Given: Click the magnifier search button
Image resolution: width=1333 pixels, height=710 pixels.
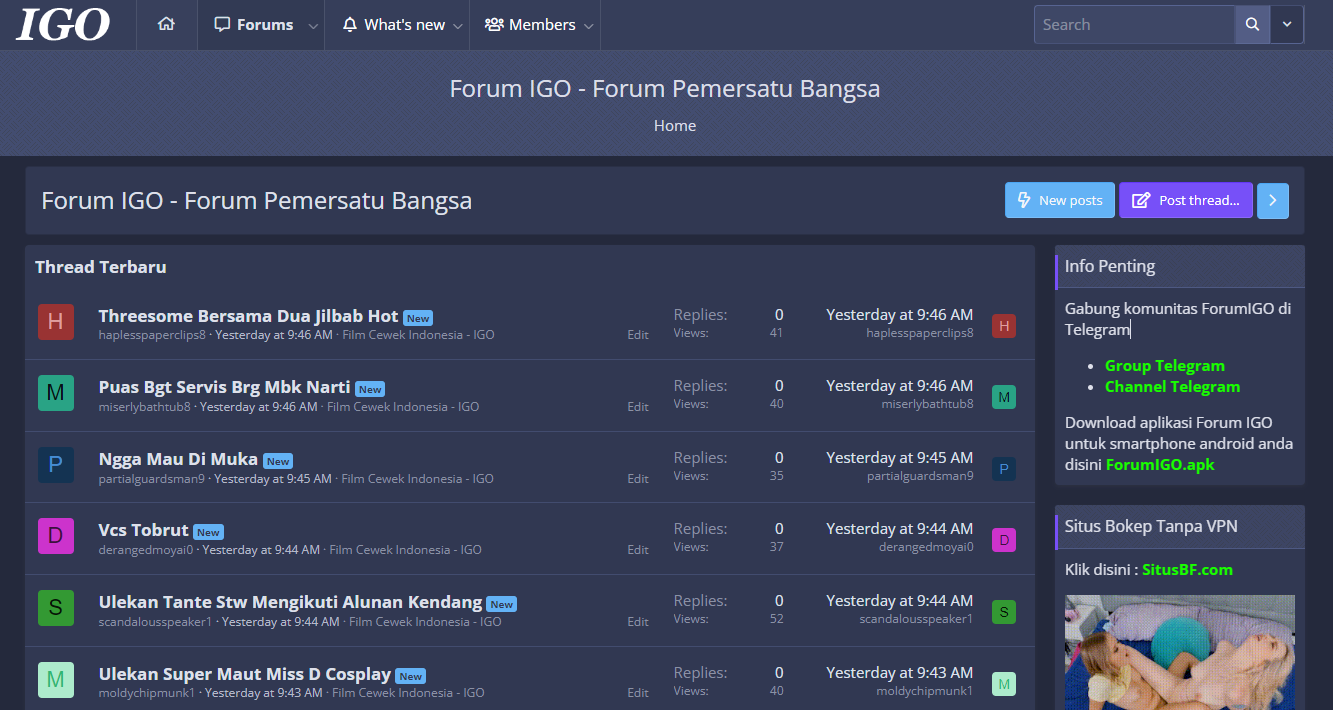Looking at the screenshot, I should click(1252, 25).
